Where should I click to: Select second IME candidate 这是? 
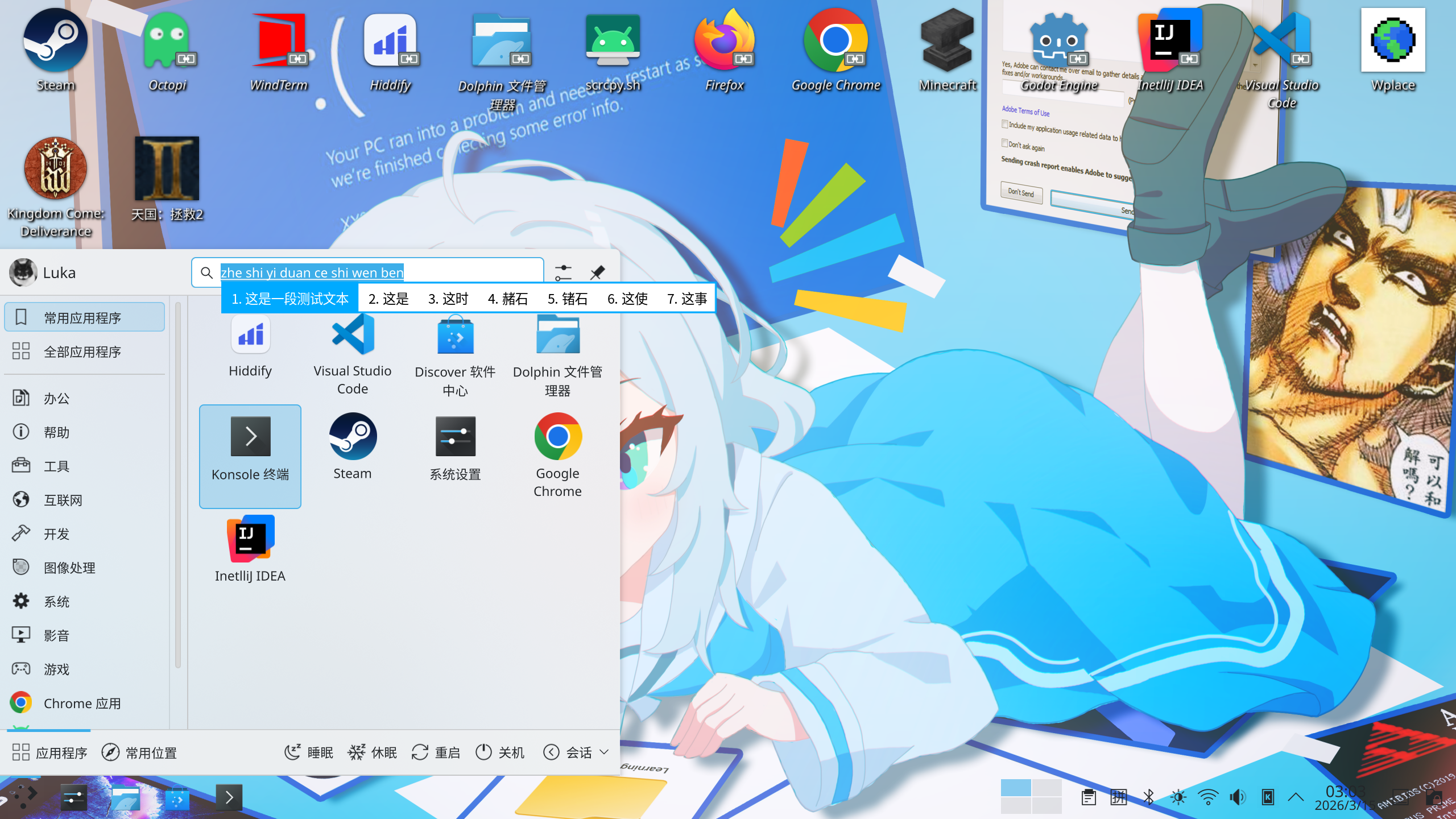point(388,299)
